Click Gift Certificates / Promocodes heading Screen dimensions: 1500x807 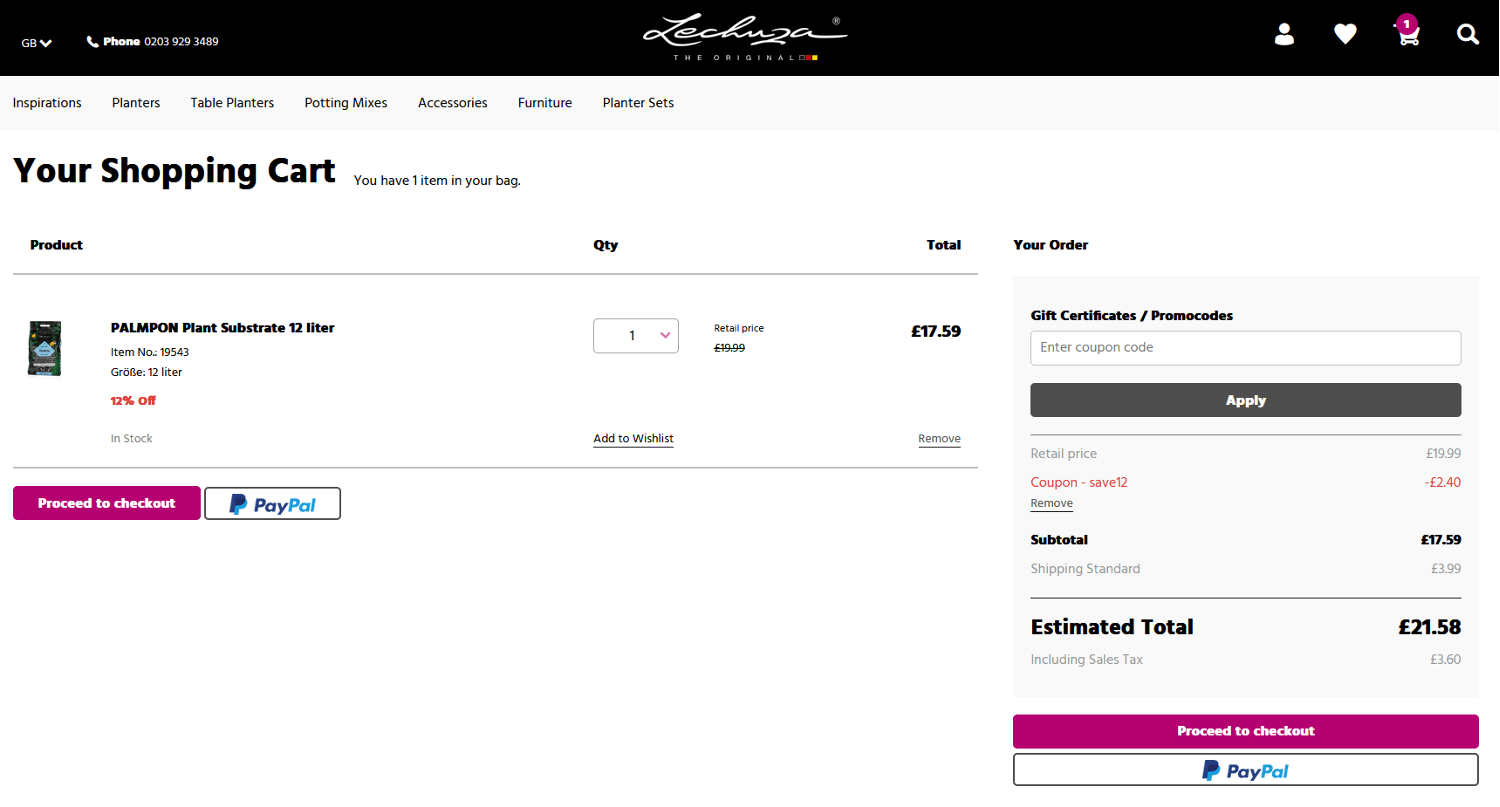pos(1132,315)
